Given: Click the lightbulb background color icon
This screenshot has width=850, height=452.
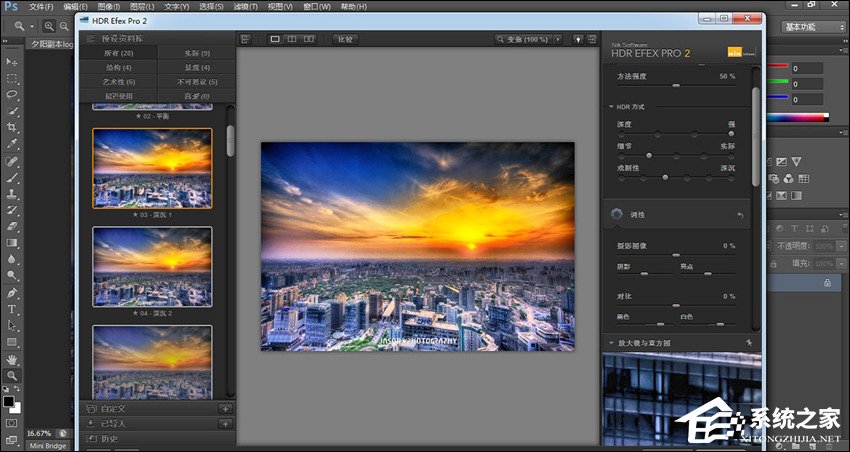Looking at the screenshot, I should point(577,40).
